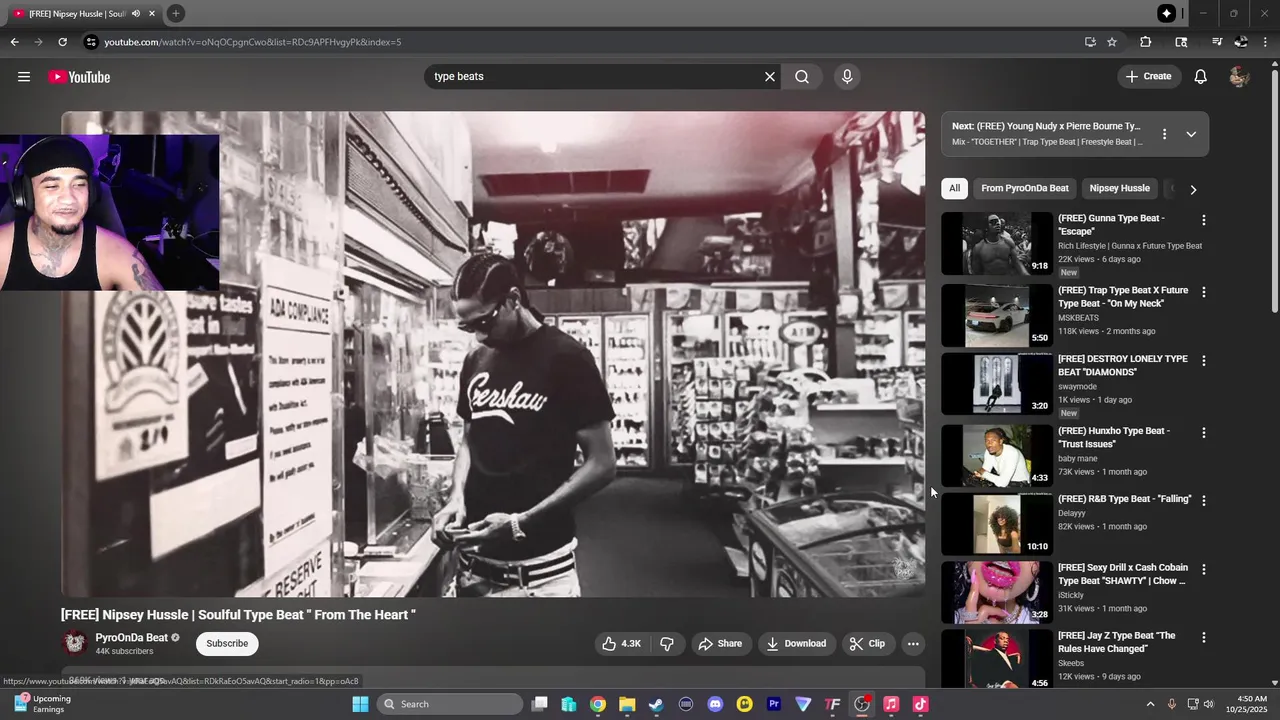This screenshot has width=1280, height=720.
Task: Open the notifications bell
Action: tap(1201, 77)
